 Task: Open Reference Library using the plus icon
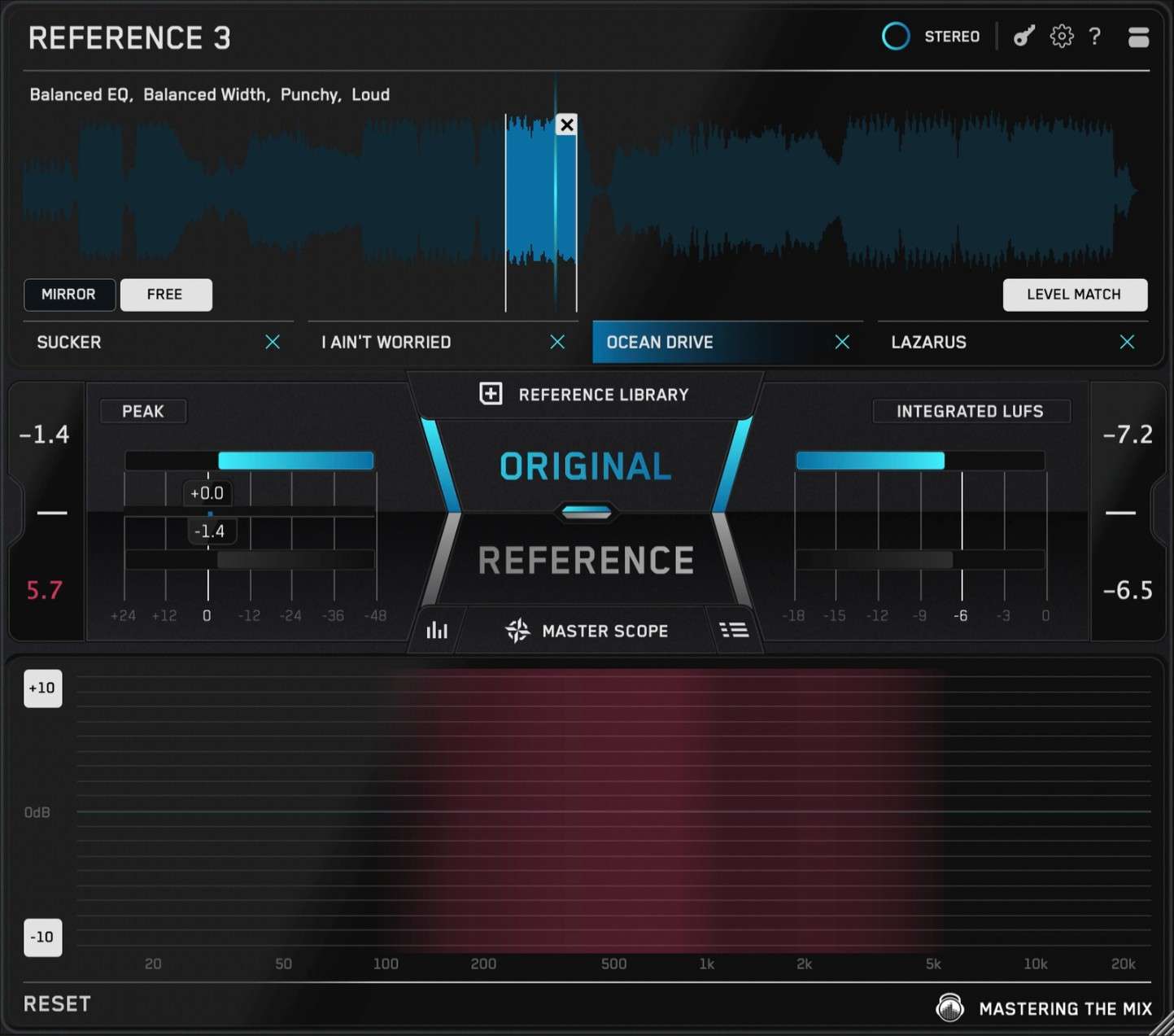(x=491, y=394)
